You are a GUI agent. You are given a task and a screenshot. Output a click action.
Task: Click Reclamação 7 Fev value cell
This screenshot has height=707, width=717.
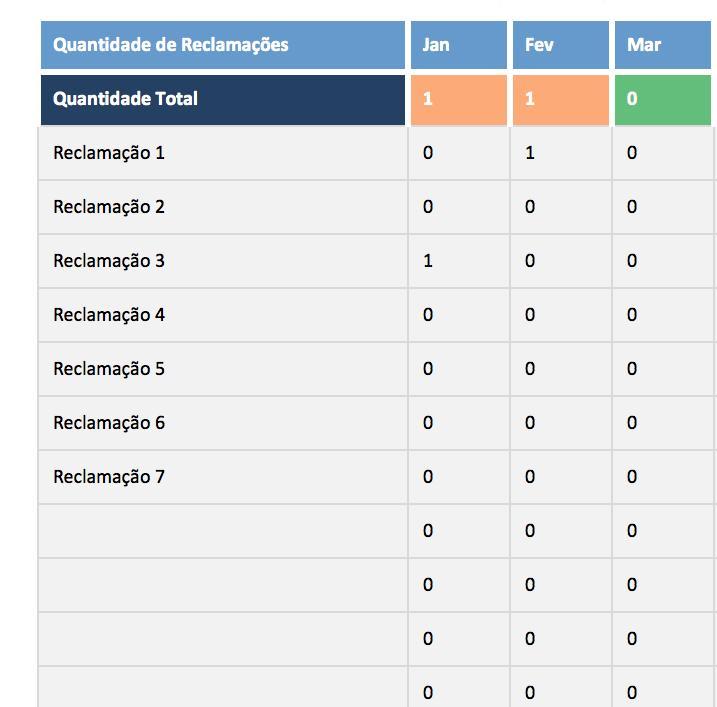click(560, 478)
